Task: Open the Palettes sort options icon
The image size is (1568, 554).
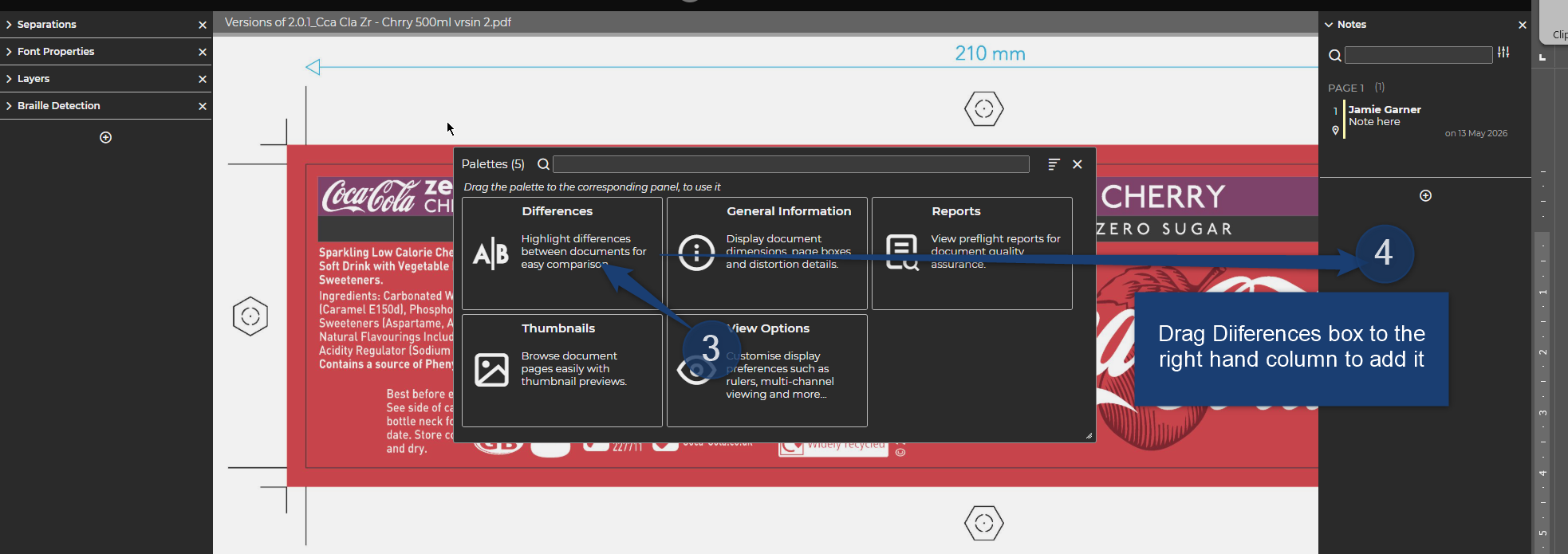Action: 1054,164
